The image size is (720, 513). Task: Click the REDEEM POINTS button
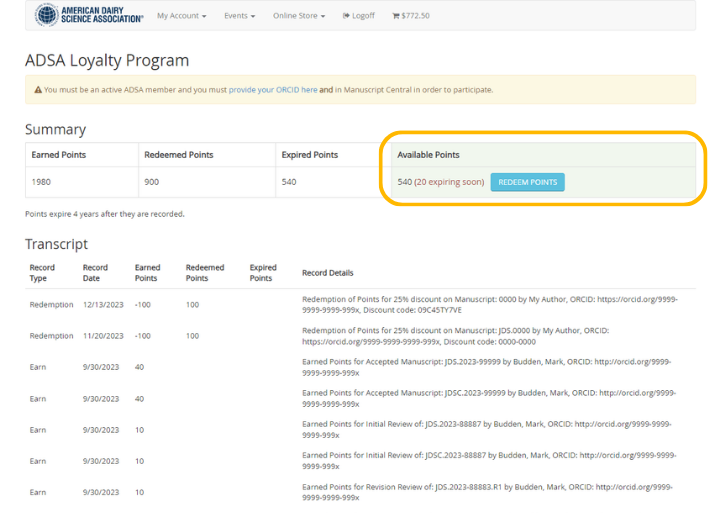coord(528,182)
